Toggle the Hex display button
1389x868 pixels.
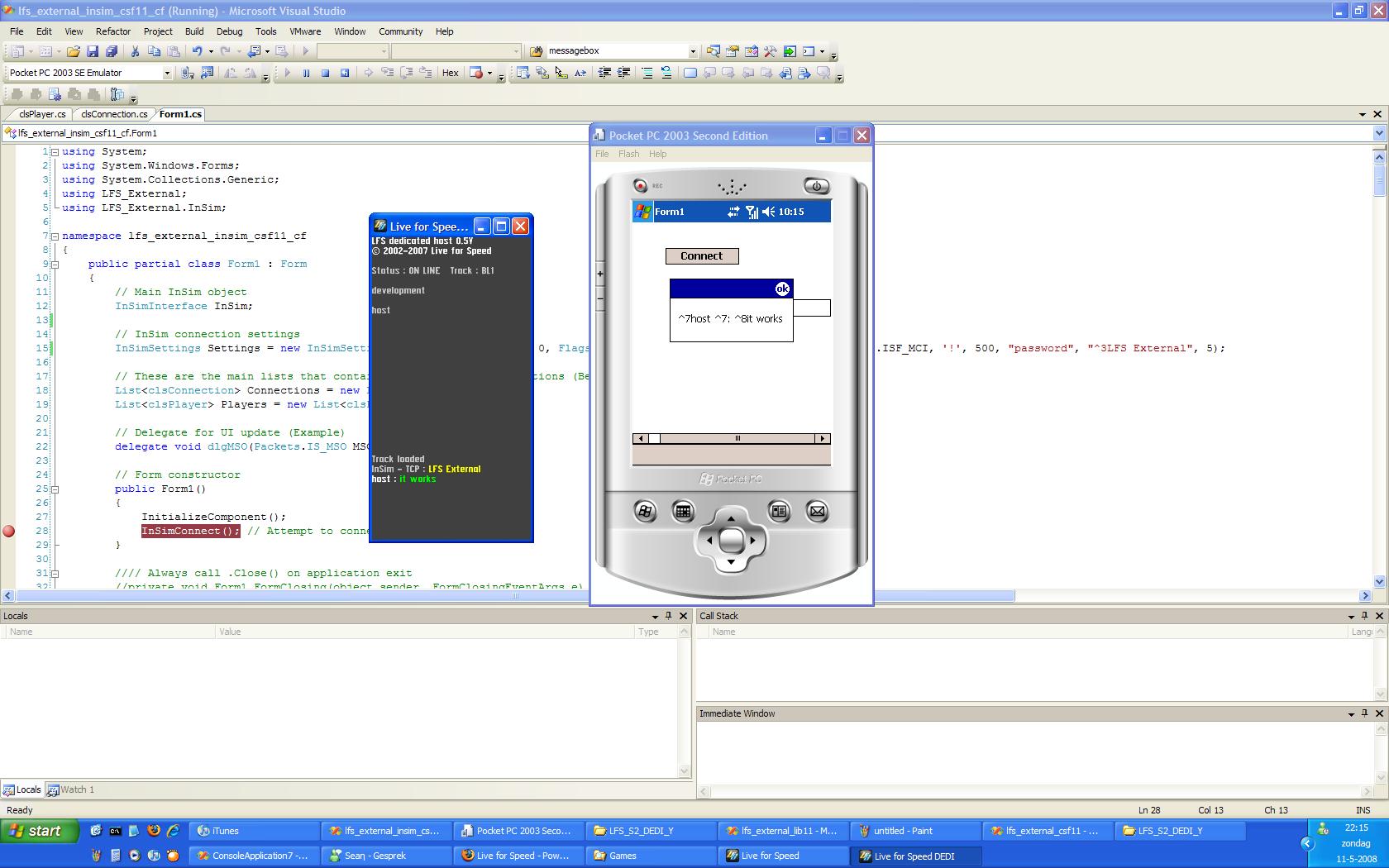(x=450, y=73)
